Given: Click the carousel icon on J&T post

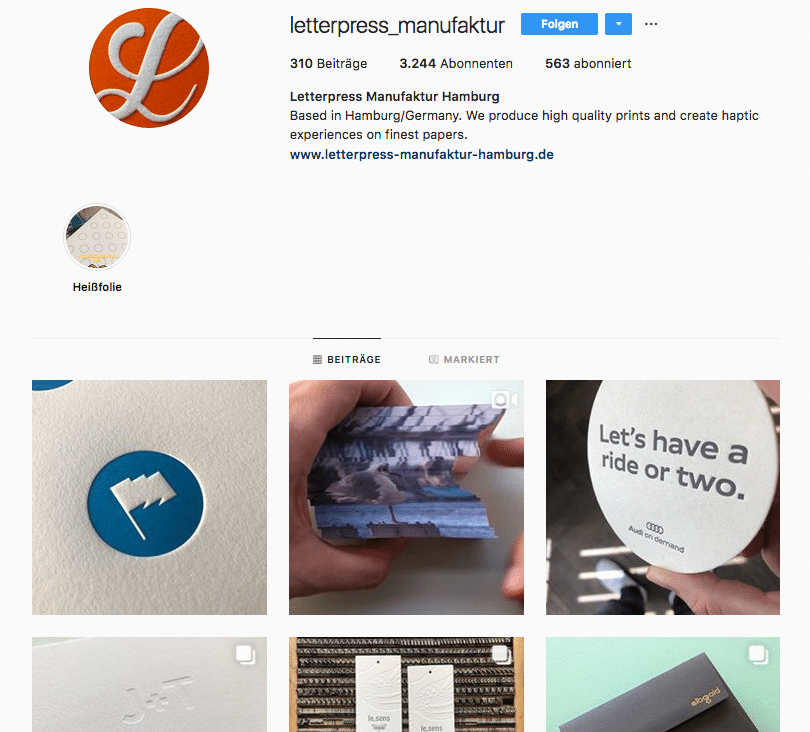Looking at the screenshot, I should (245, 655).
